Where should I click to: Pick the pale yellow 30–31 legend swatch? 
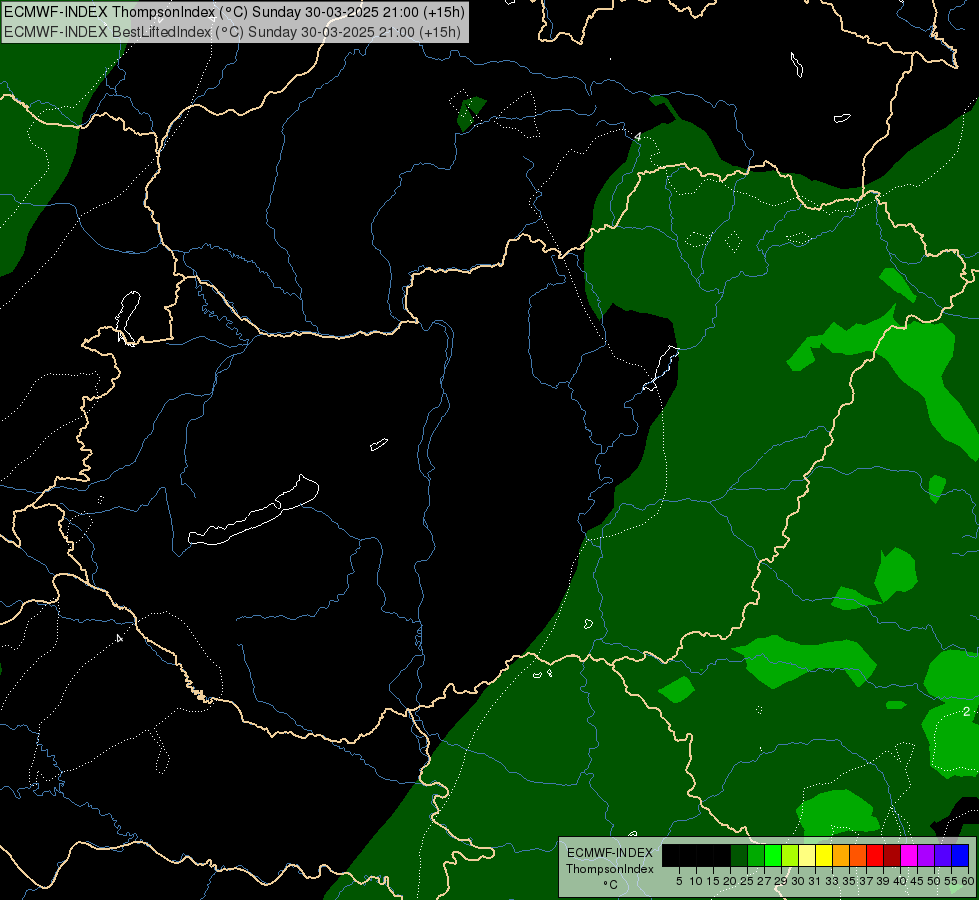(x=807, y=855)
